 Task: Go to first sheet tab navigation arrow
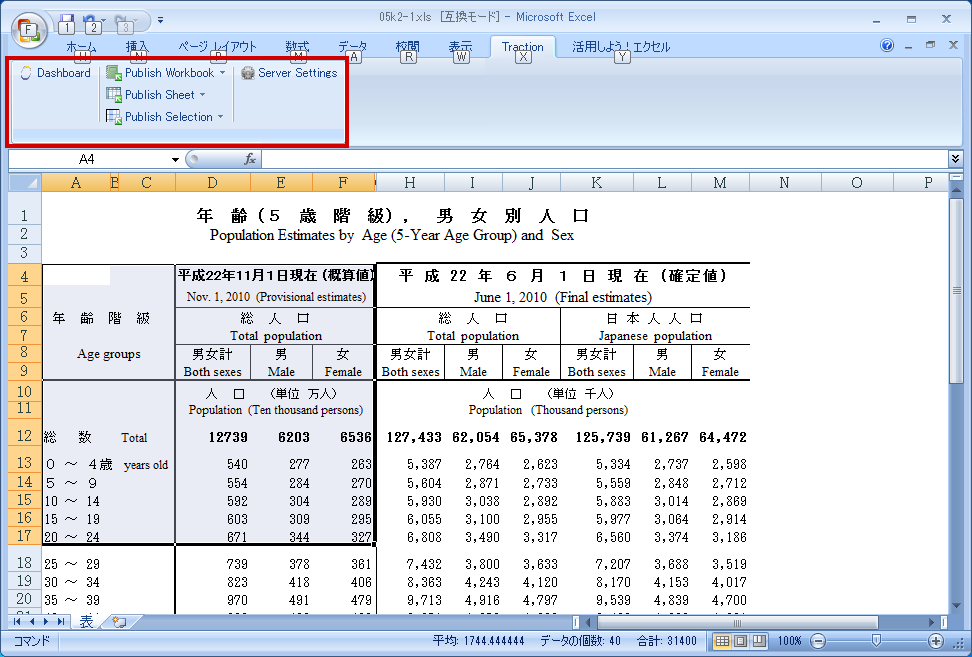point(17,621)
